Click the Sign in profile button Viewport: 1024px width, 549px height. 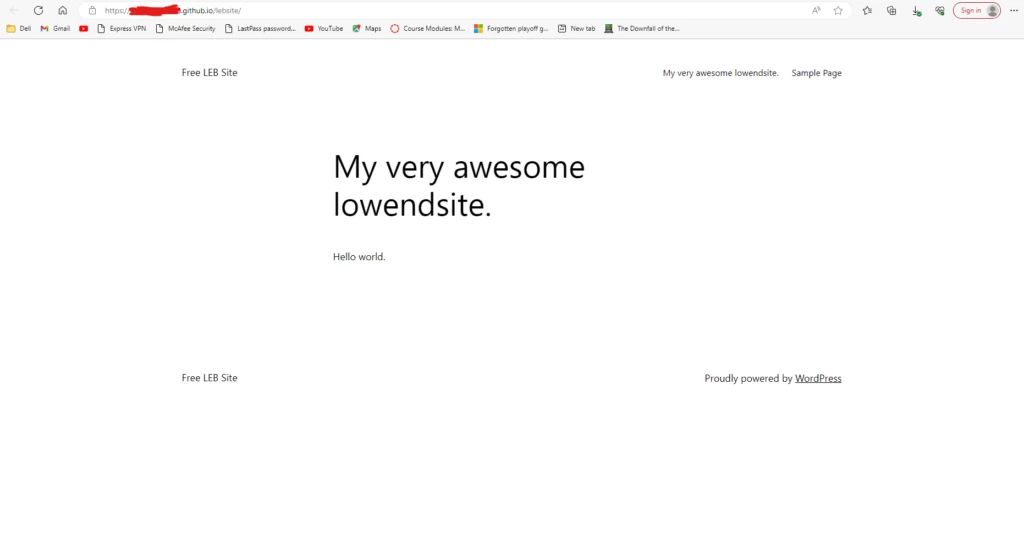(x=976, y=10)
